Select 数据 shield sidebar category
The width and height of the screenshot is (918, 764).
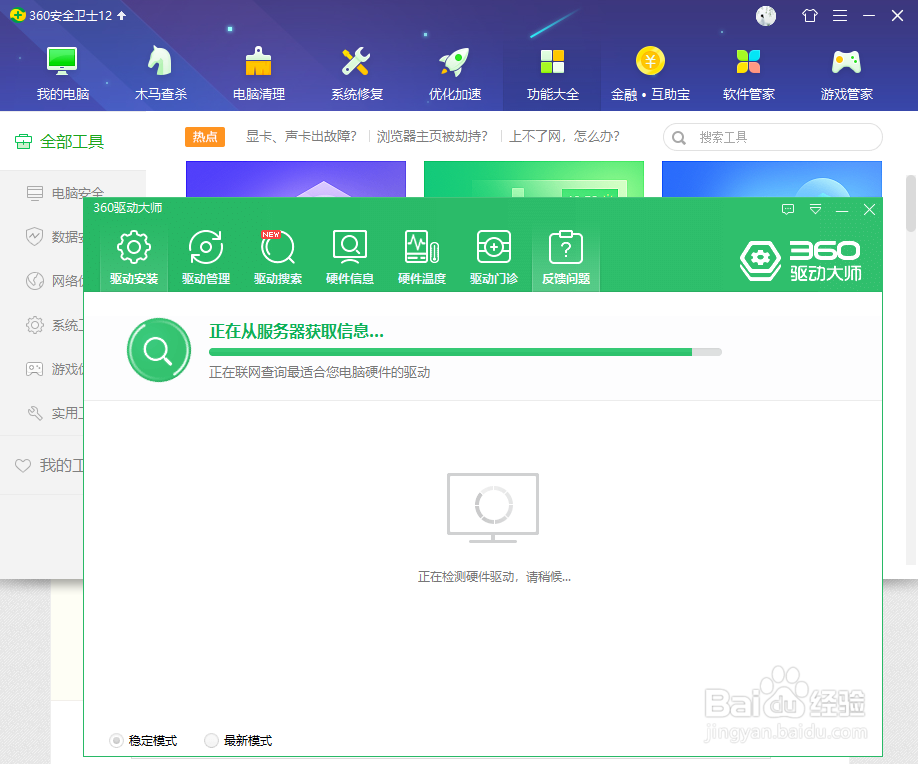(x=54, y=237)
